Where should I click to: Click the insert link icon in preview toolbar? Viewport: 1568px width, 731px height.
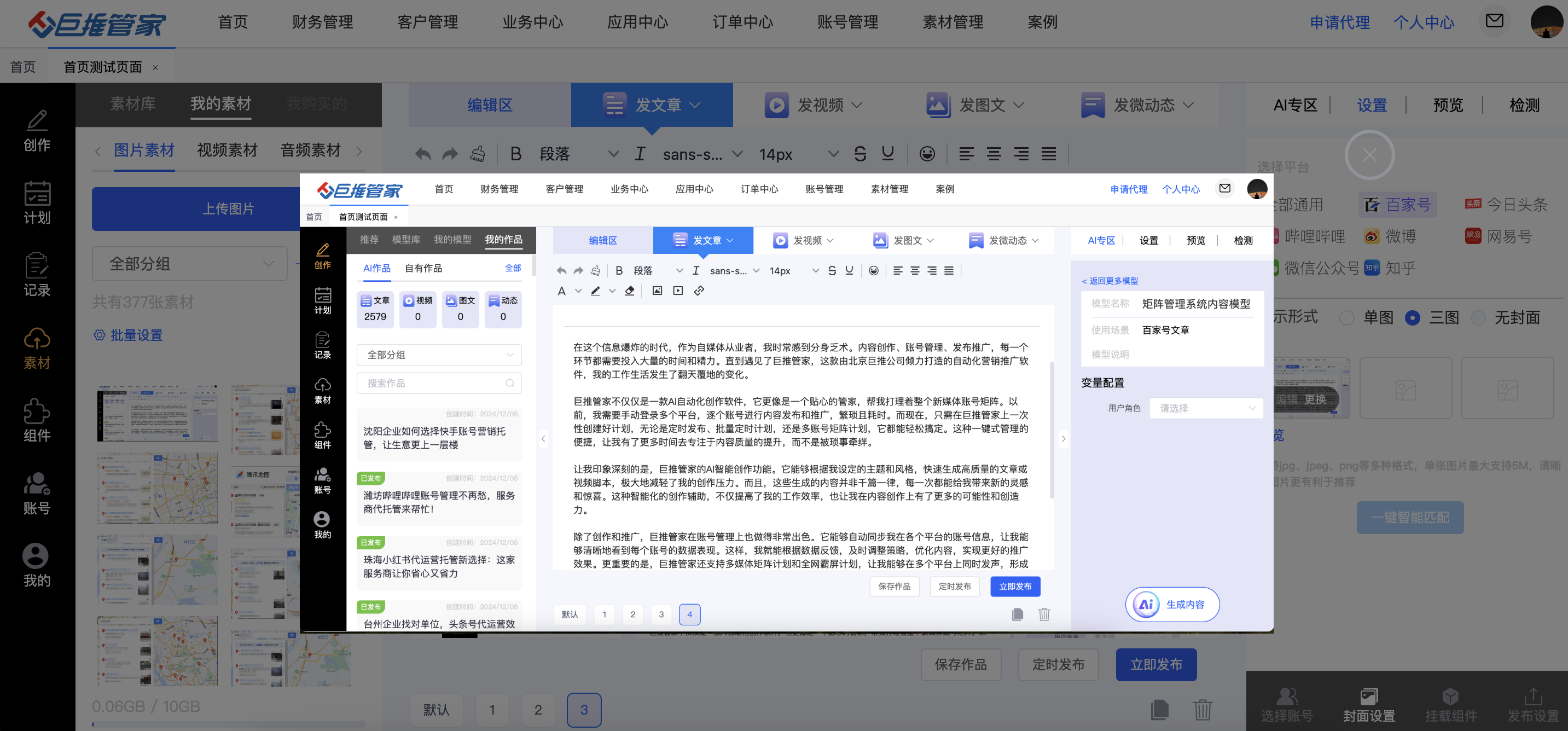699,291
